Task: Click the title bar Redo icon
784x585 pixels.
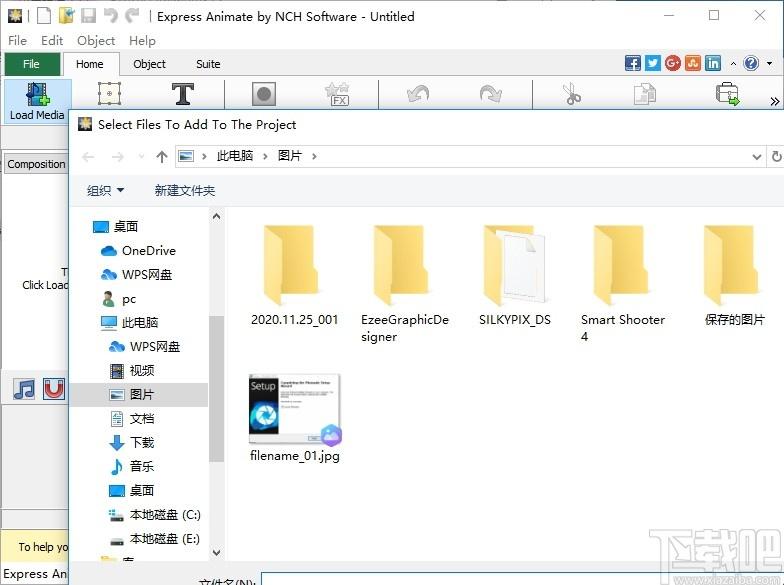Action: pos(132,16)
